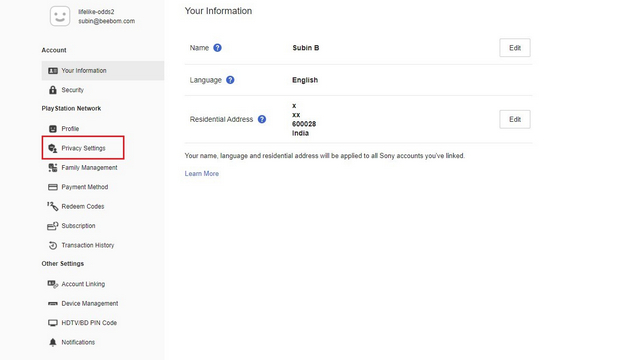The width and height of the screenshot is (640, 360).
Task: Click the Account section heading
Action: tap(54, 50)
